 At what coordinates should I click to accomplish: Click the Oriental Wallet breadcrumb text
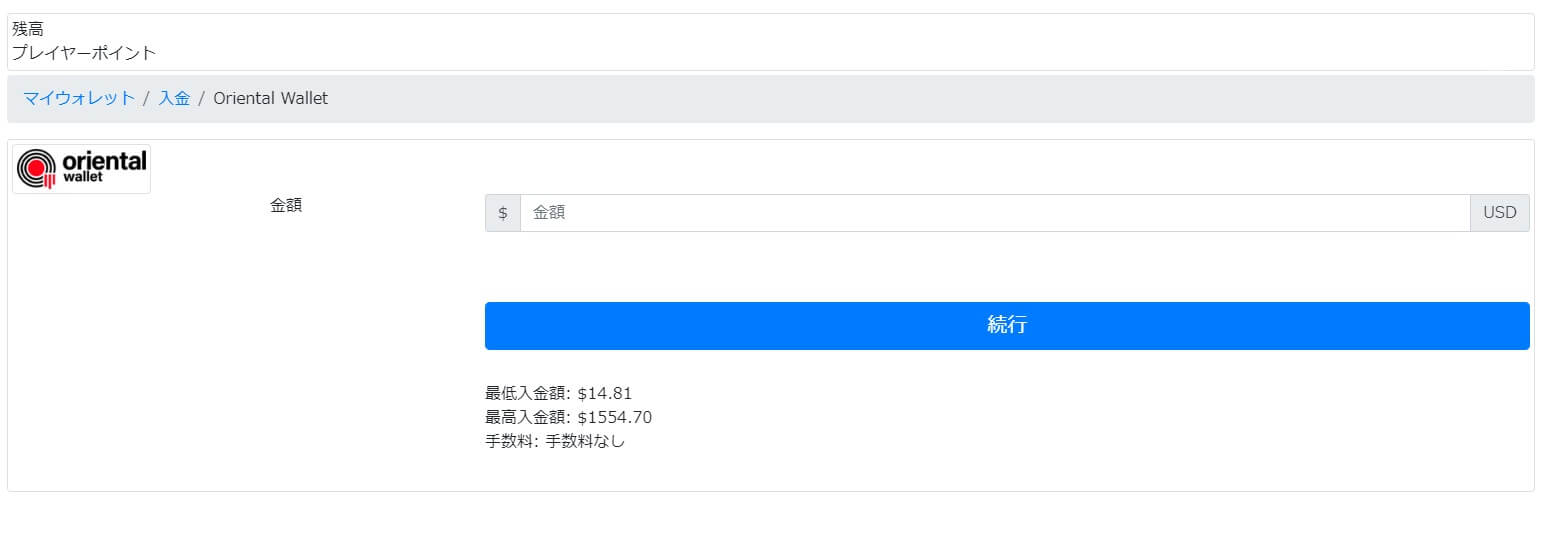coord(270,98)
